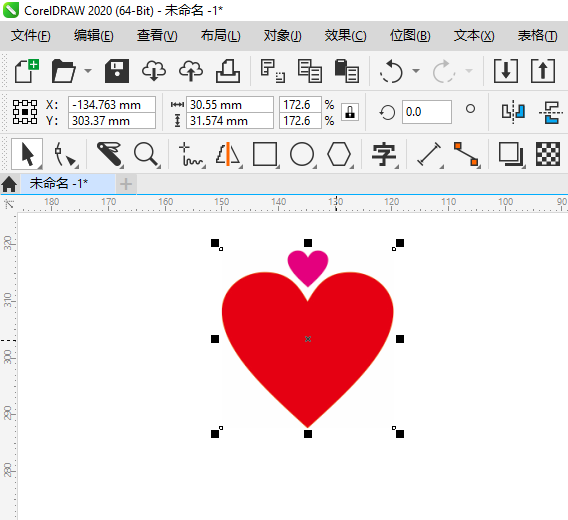568x520 pixels.
Task: Switch to the 未命名 -1* document tab
Action: pos(59,183)
